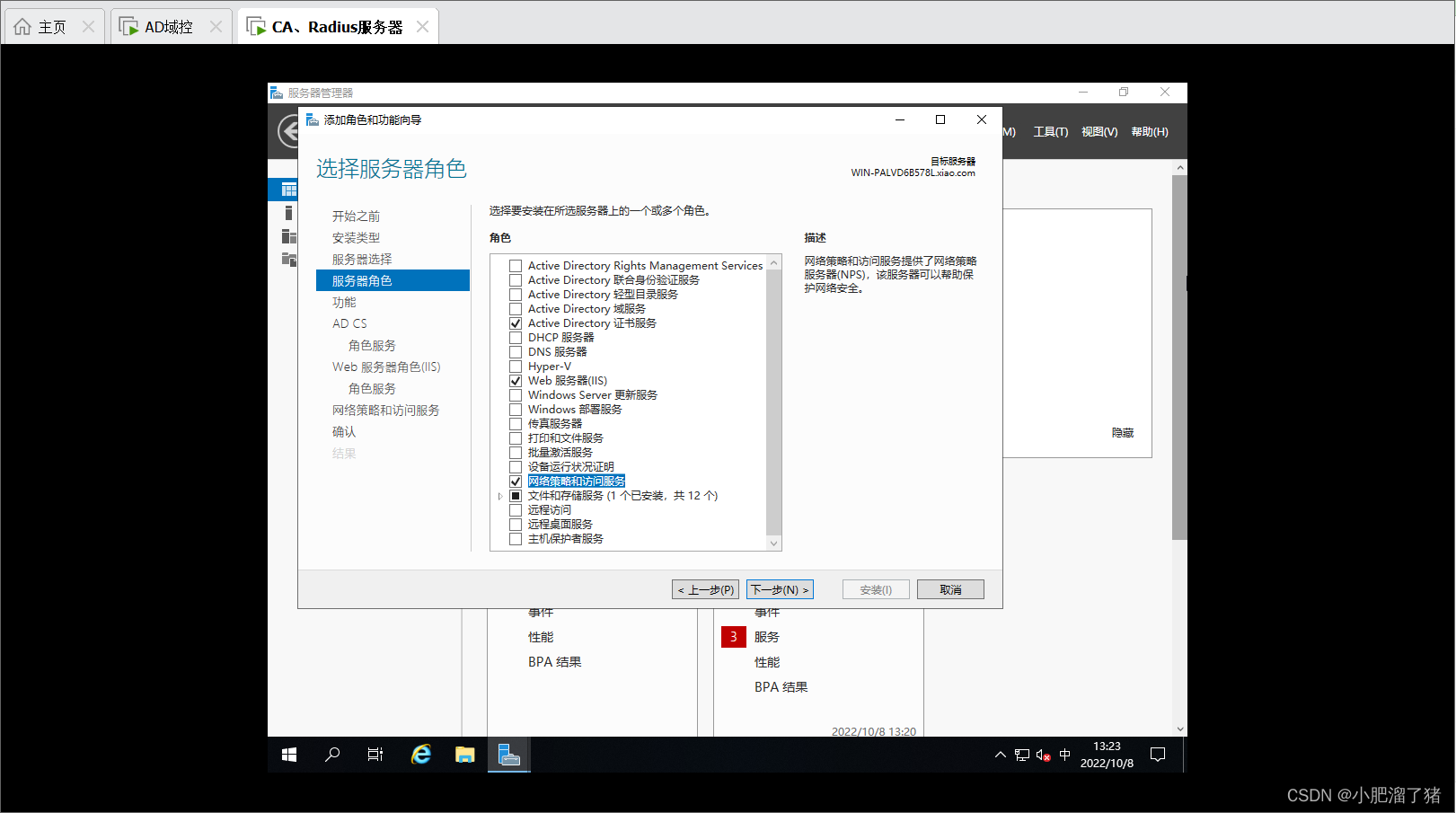Select 设备运行状况证明 role row
The width and height of the screenshot is (1456, 813).
point(571,467)
